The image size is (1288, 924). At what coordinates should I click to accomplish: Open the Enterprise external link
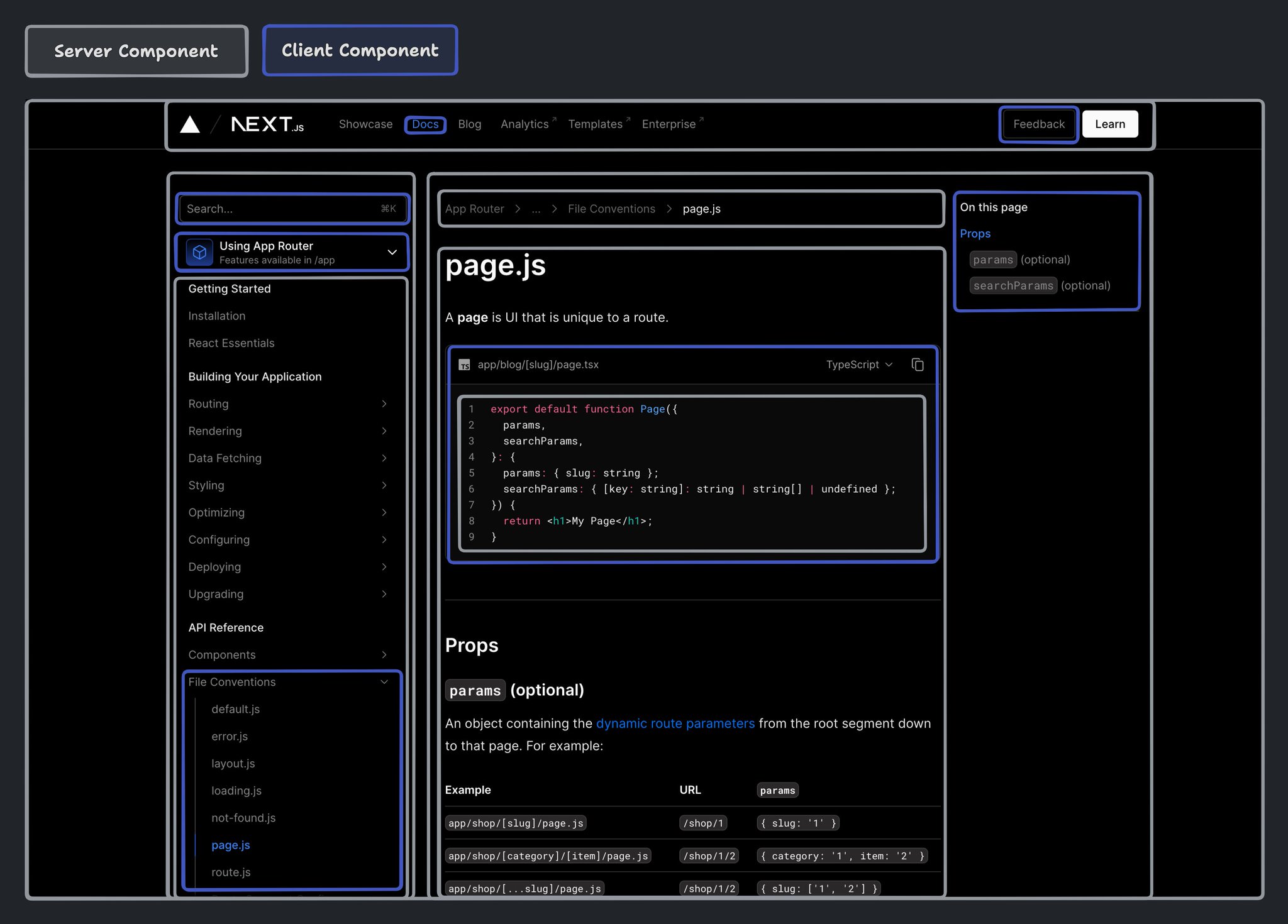(672, 124)
